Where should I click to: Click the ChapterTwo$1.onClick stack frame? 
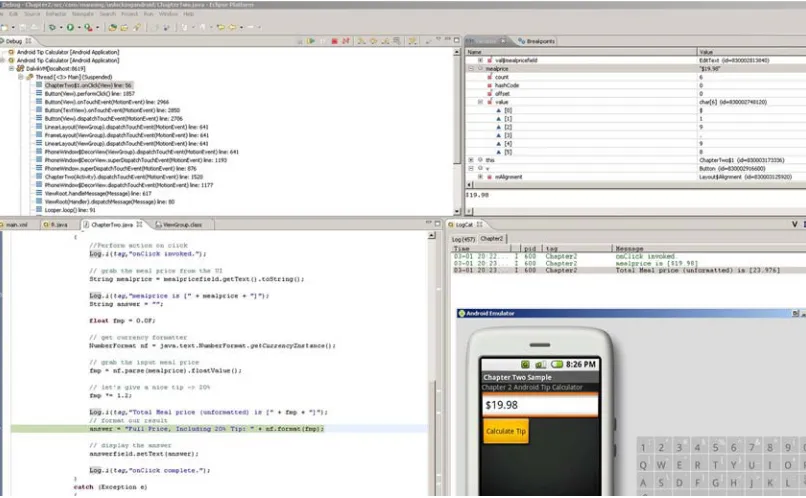(88, 85)
